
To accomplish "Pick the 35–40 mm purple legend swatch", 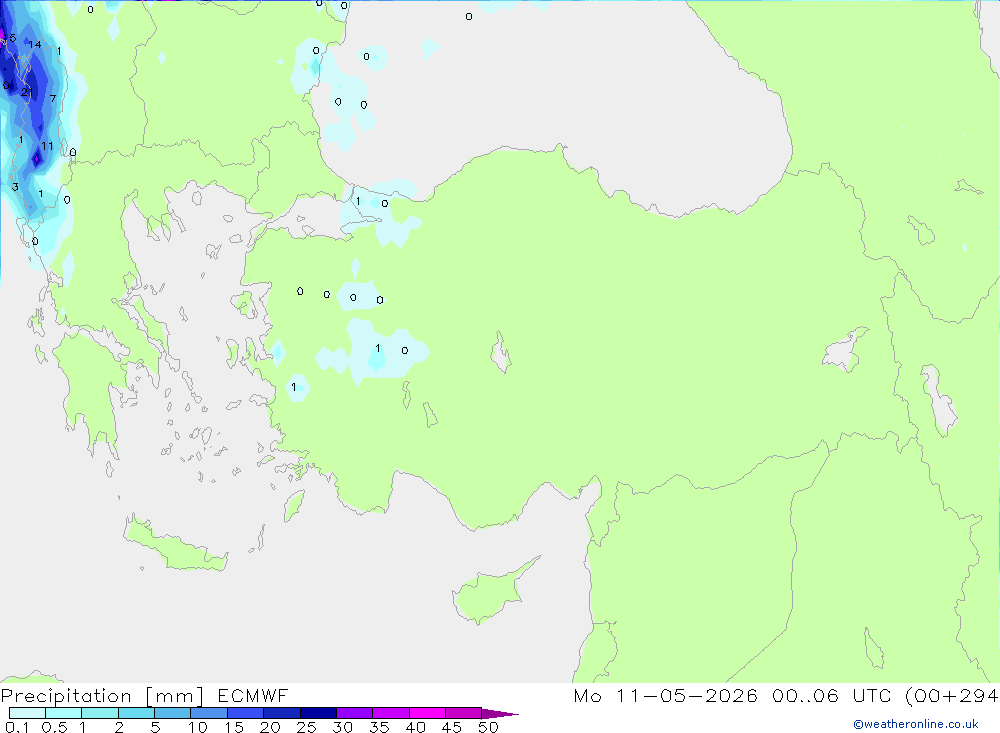I will pos(390,713).
